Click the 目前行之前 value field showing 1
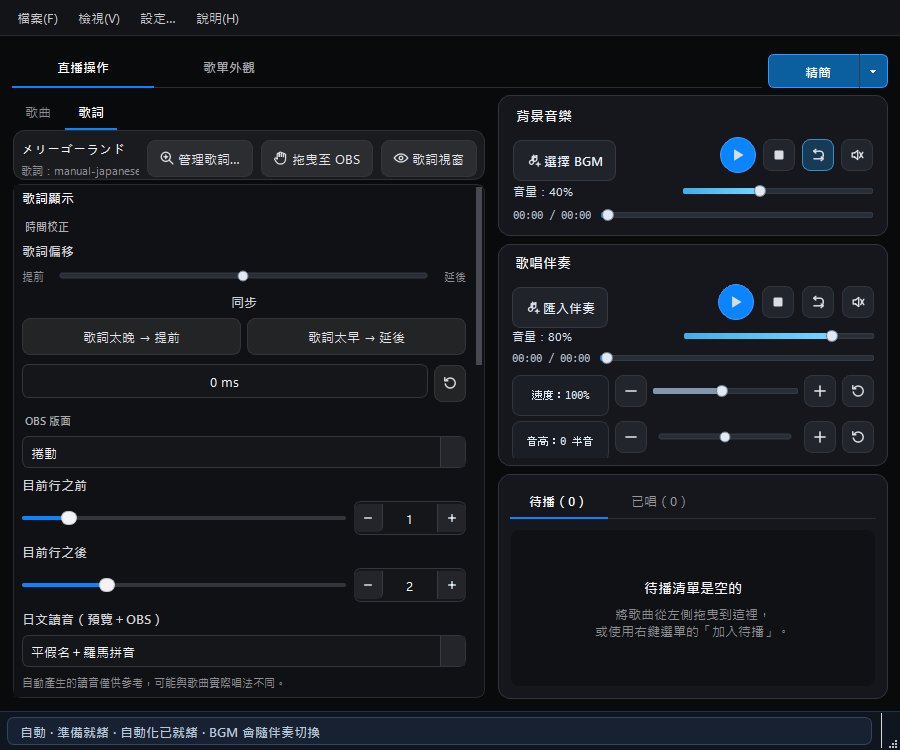The width and height of the screenshot is (900, 750). pyautogui.click(x=409, y=519)
